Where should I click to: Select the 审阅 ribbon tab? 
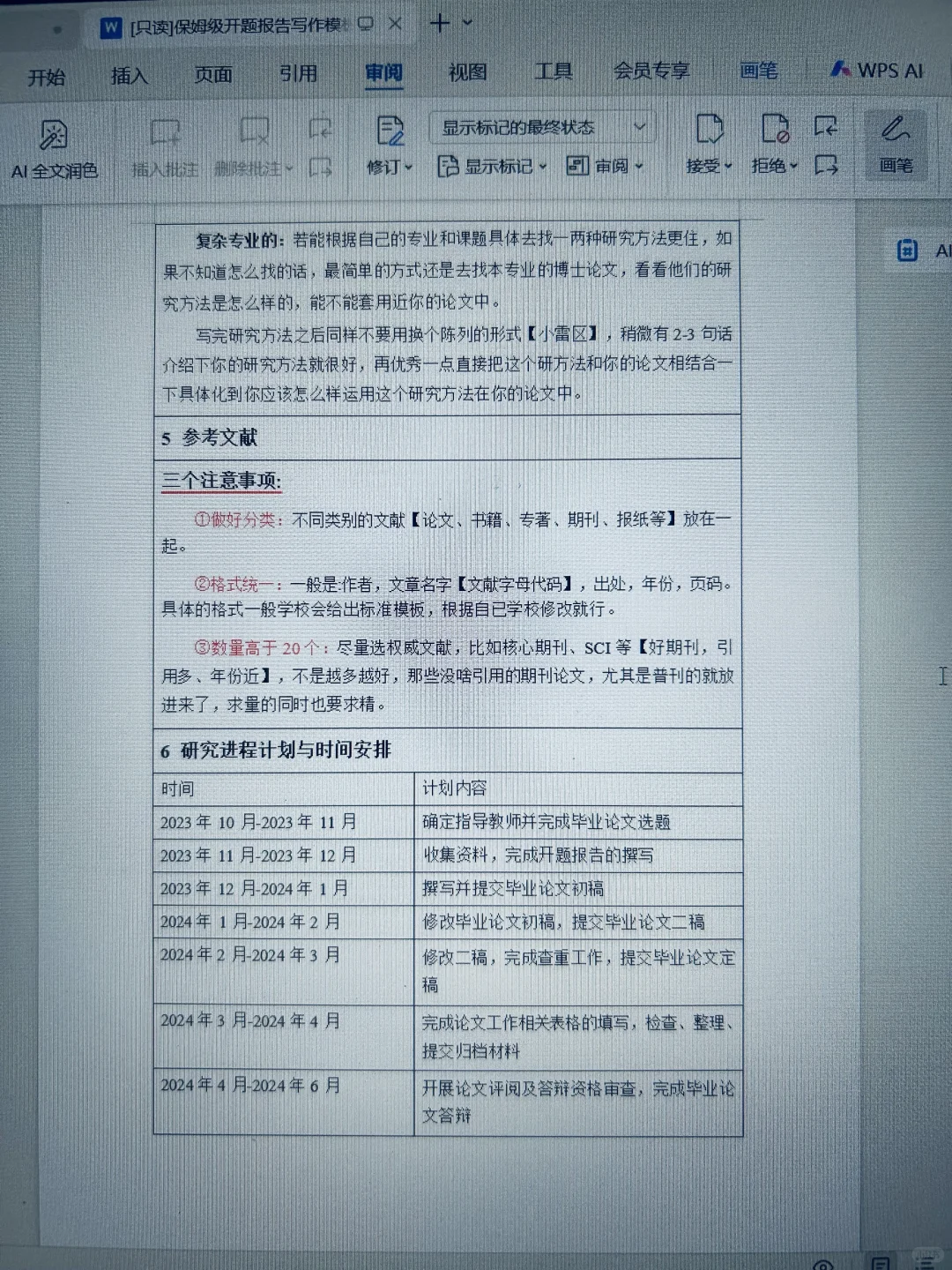383,72
